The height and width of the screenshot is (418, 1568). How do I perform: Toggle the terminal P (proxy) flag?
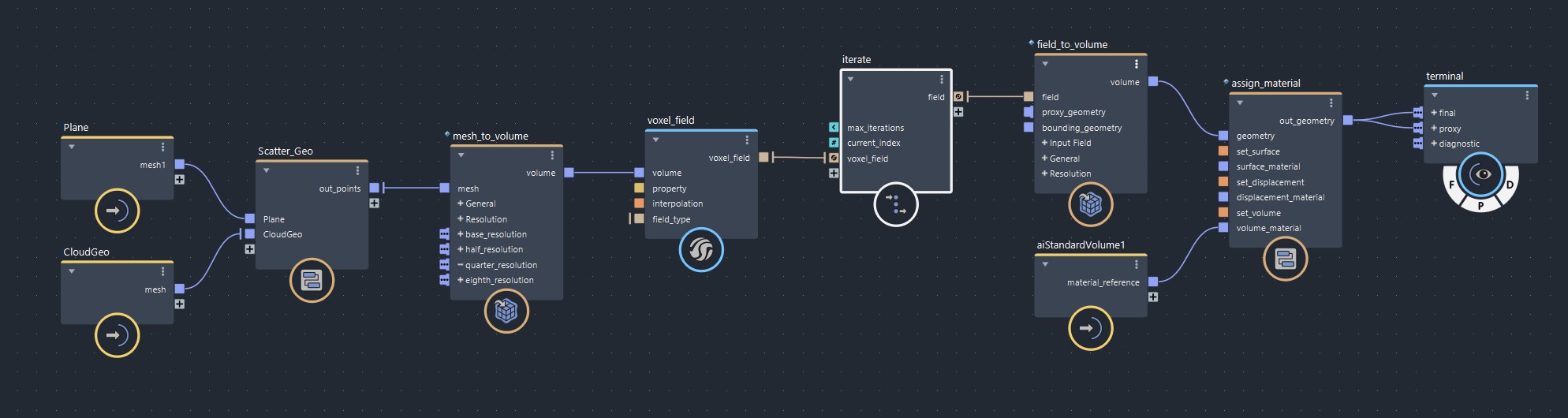(x=1480, y=205)
